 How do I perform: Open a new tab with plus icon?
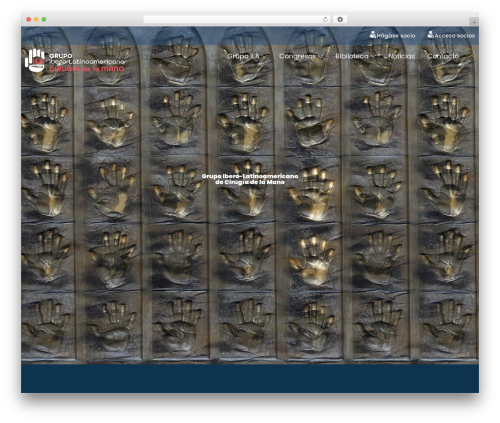tap(474, 22)
